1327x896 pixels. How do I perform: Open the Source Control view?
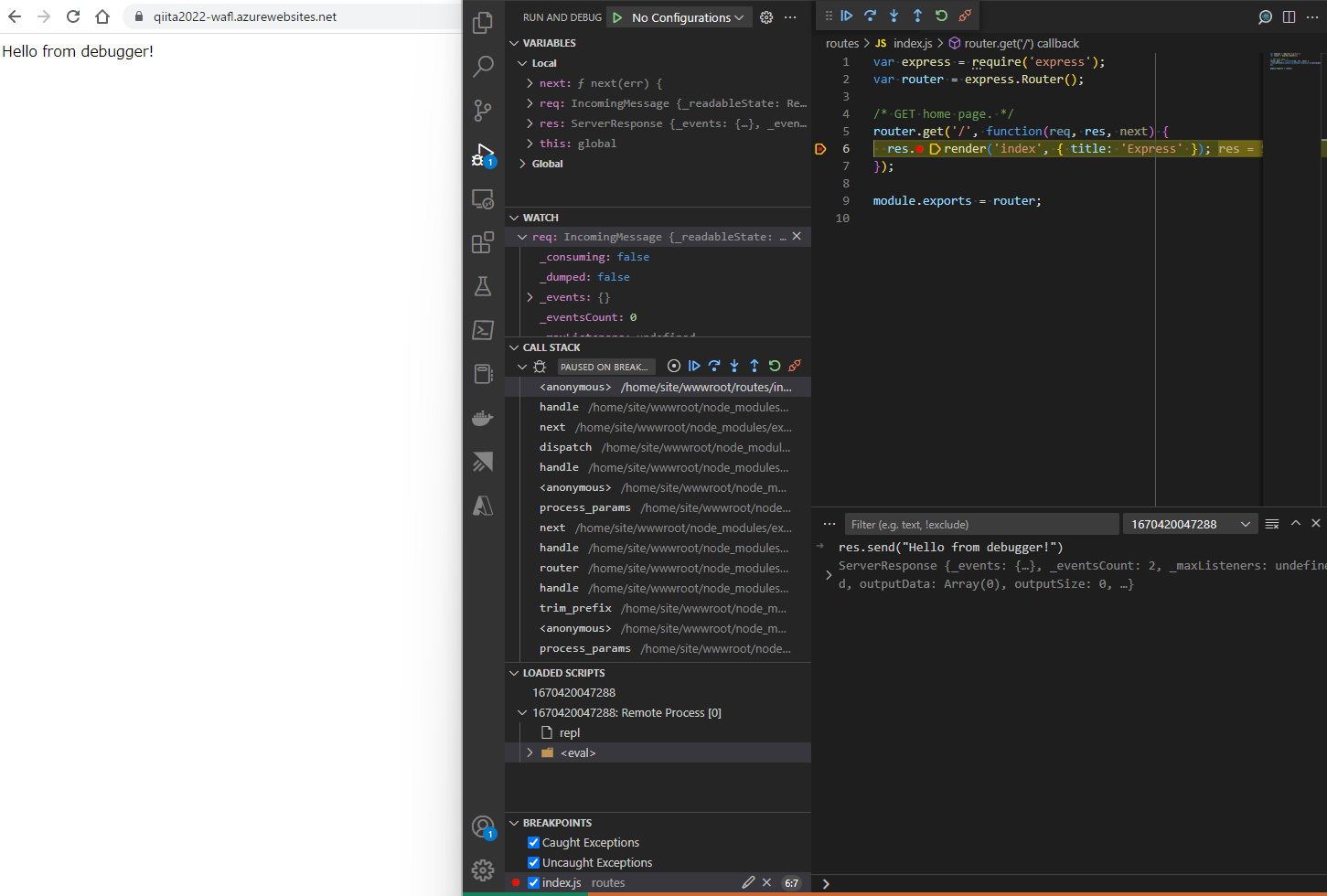(x=483, y=111)
